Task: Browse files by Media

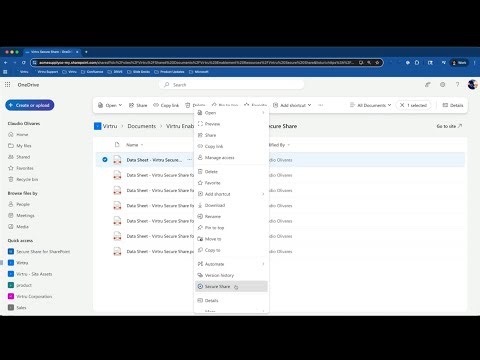Action: click(19, 227)
